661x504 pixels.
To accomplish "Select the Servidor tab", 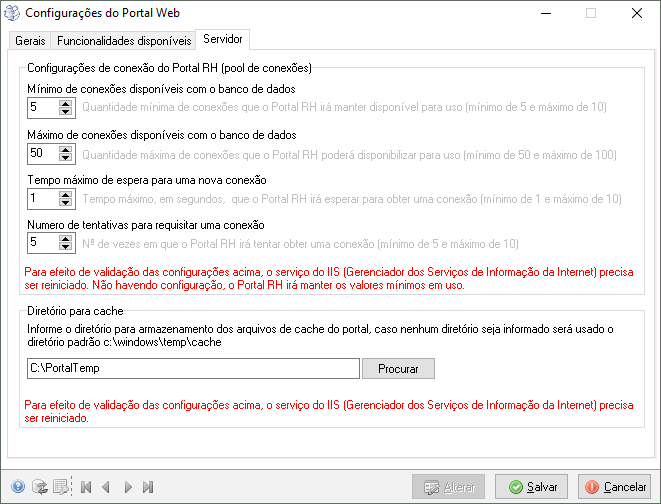I will click(x=223, y=39).
